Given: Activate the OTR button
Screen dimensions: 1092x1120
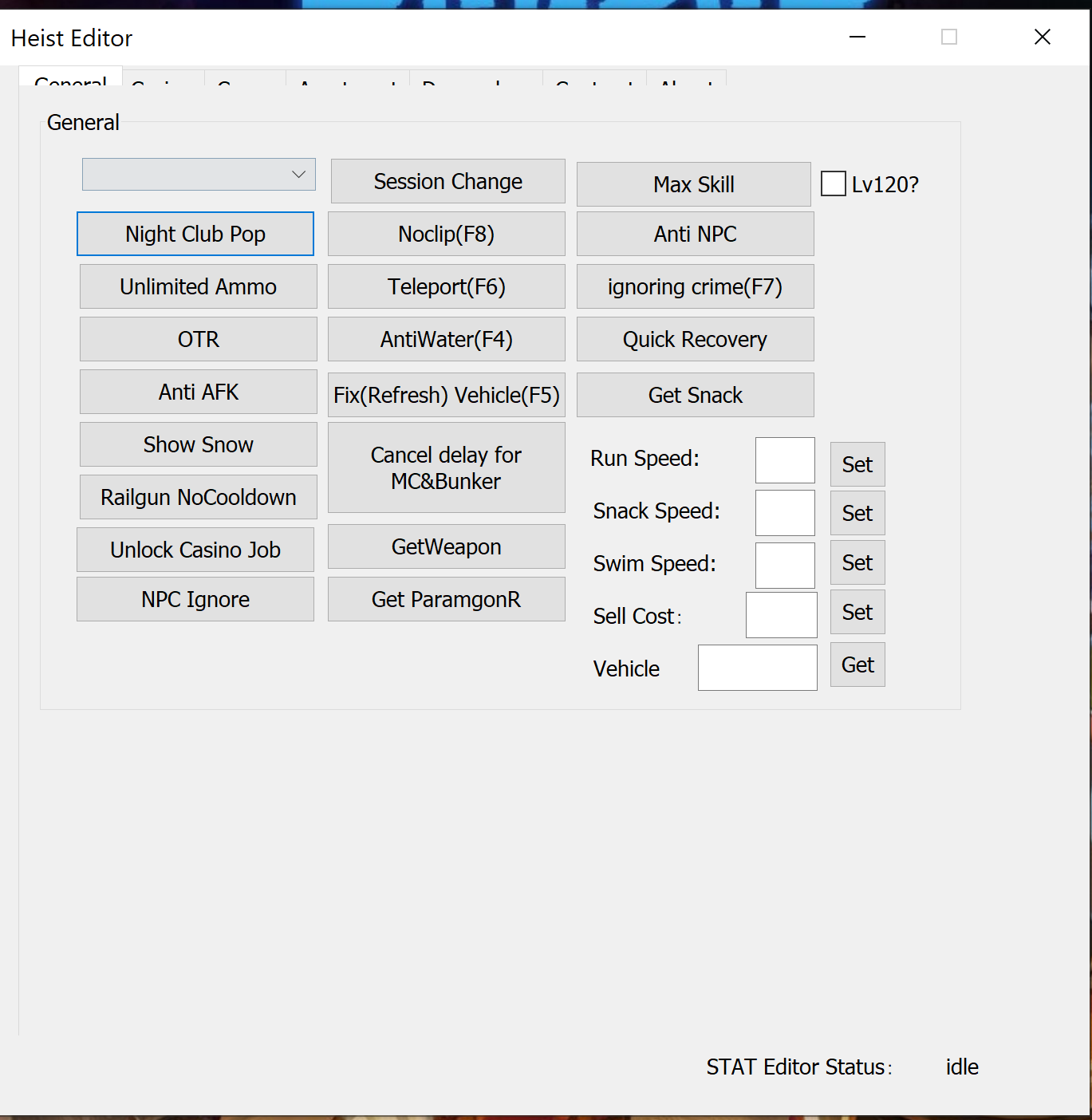Looking at the screenshot, I should (x=199, y=339).
